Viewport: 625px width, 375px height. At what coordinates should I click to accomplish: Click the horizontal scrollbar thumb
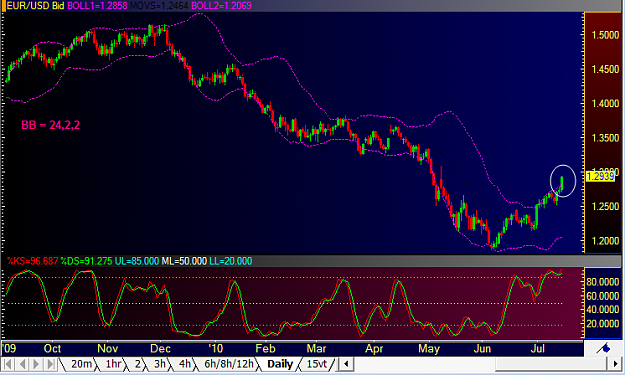pos(552,363)
